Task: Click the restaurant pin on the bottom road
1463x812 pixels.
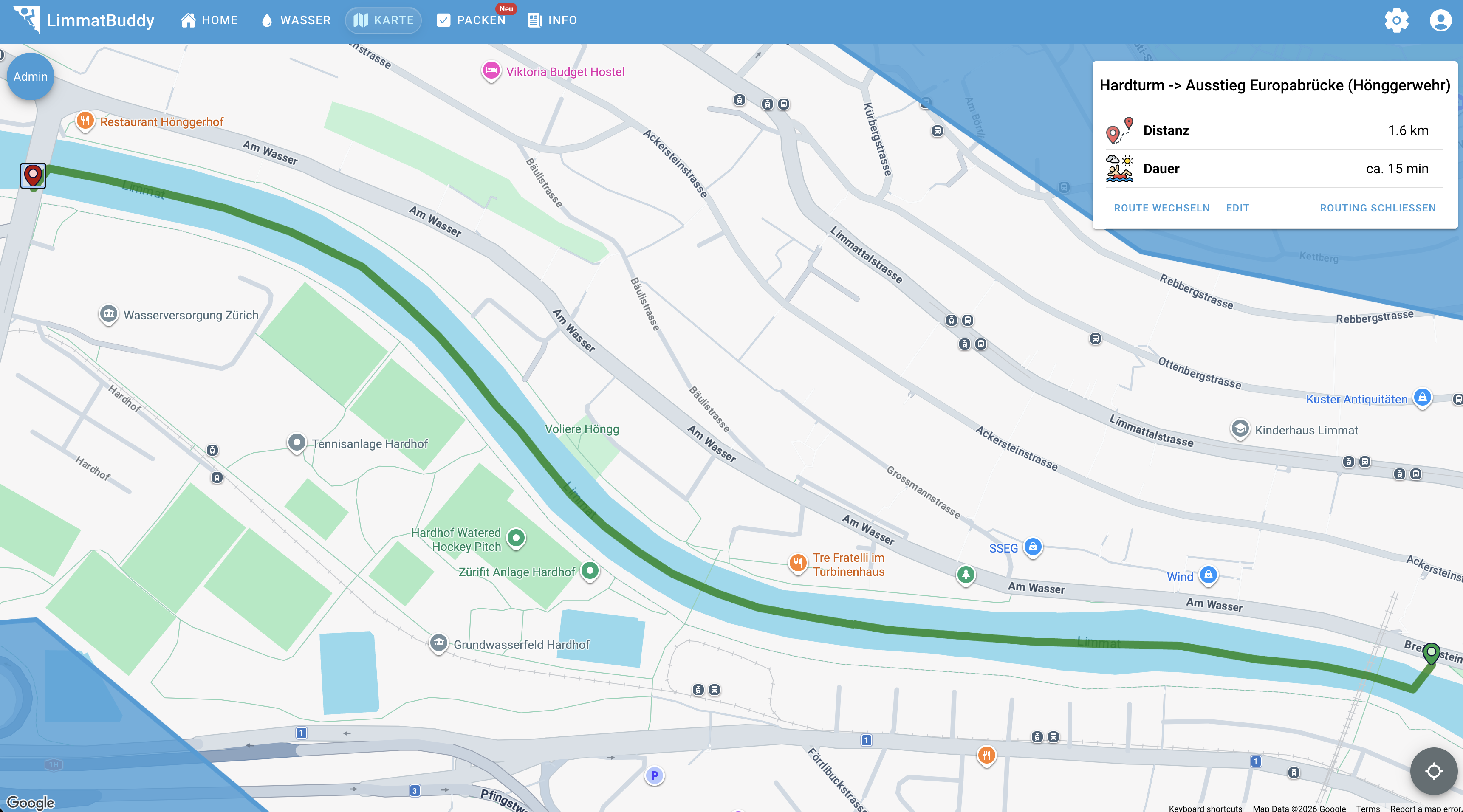Action: coord(986,756)
